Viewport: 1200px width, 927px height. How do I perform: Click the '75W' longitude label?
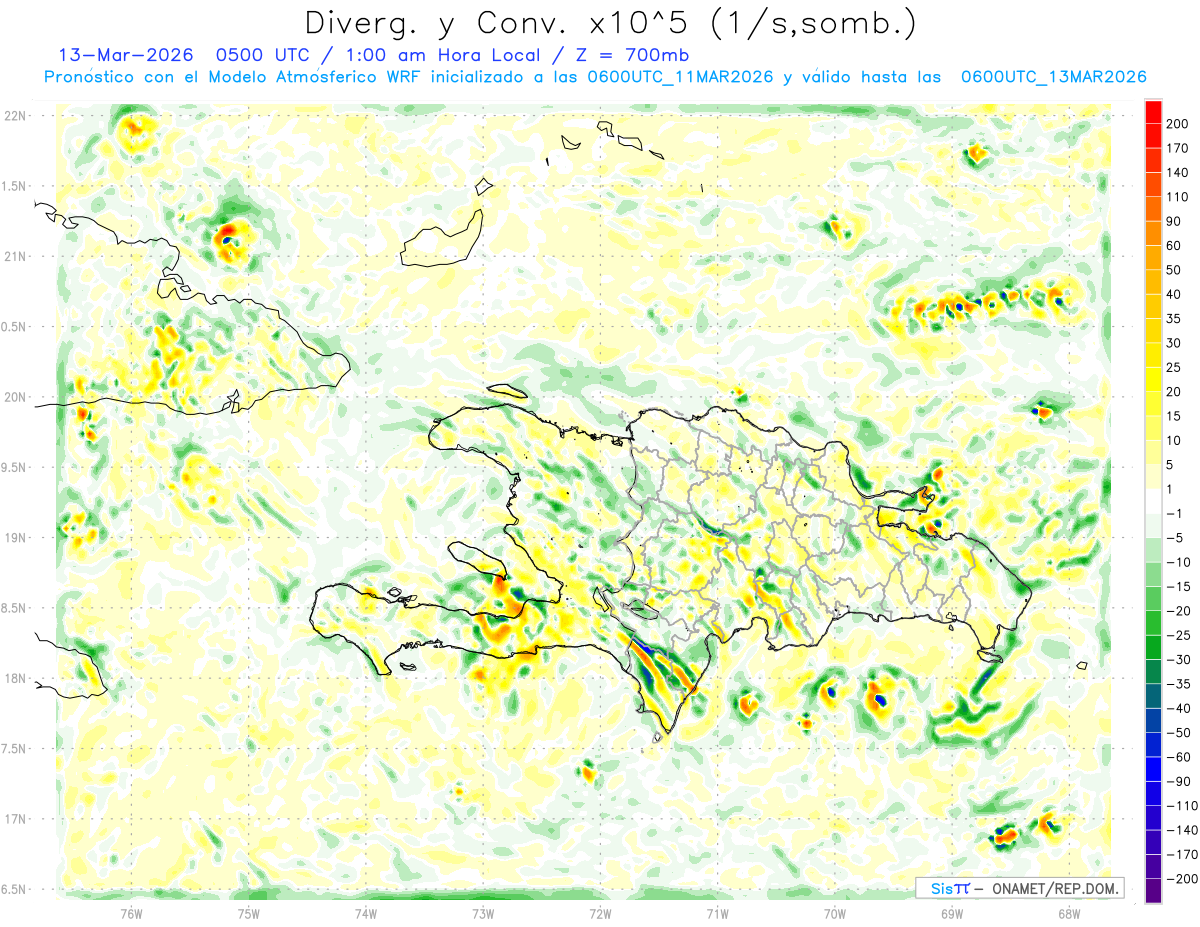click(249, 913)
